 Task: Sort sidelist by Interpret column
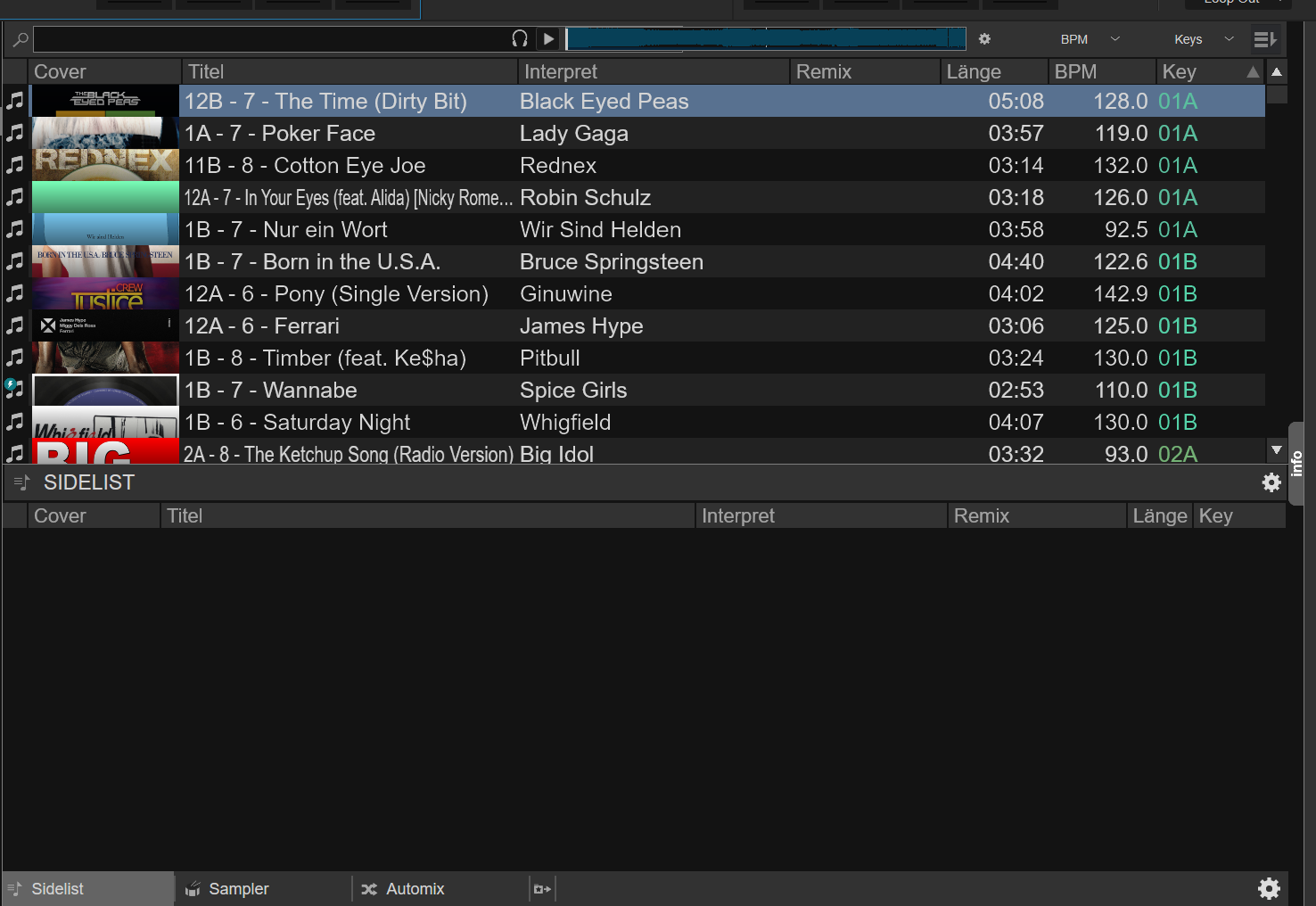821,515
